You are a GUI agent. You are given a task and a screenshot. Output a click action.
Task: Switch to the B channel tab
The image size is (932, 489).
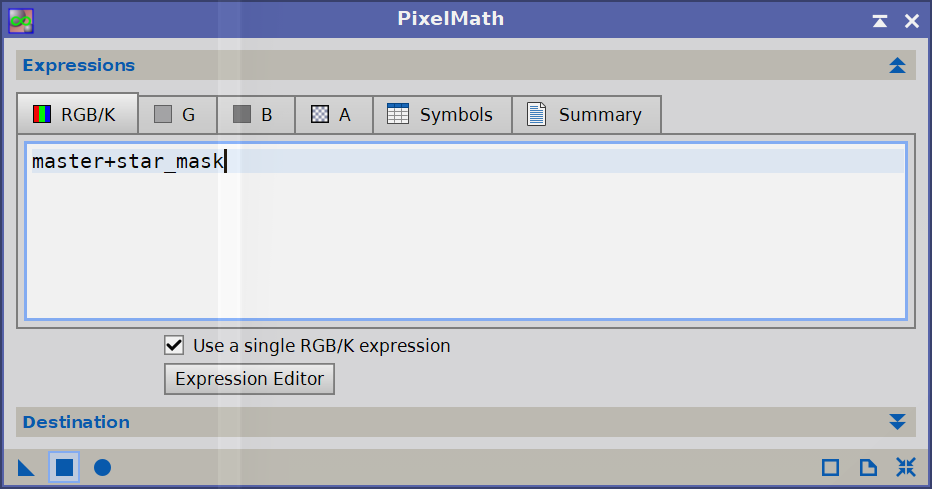coord(254,115)
